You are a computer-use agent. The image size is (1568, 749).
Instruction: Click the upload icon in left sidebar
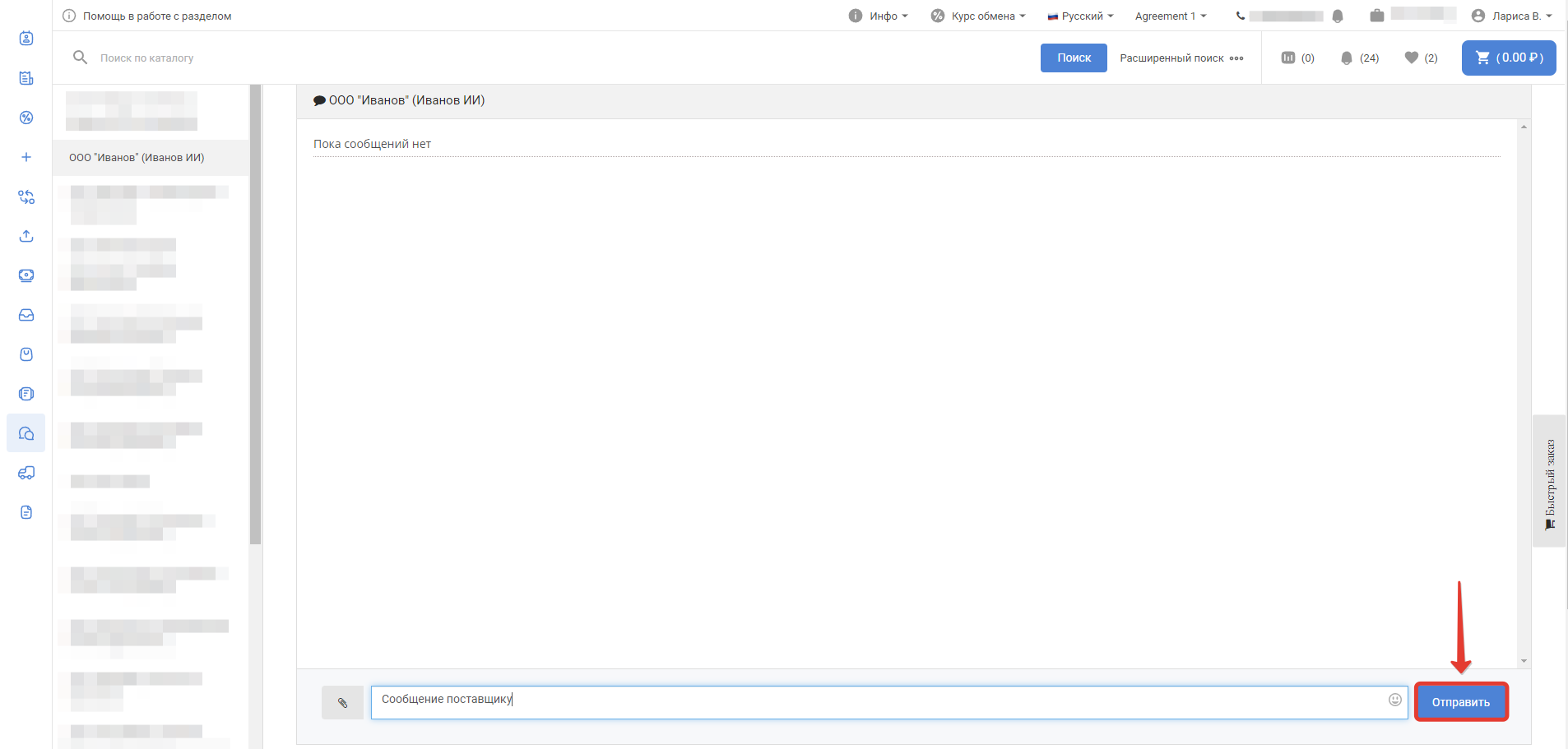(x=26, y=236)
